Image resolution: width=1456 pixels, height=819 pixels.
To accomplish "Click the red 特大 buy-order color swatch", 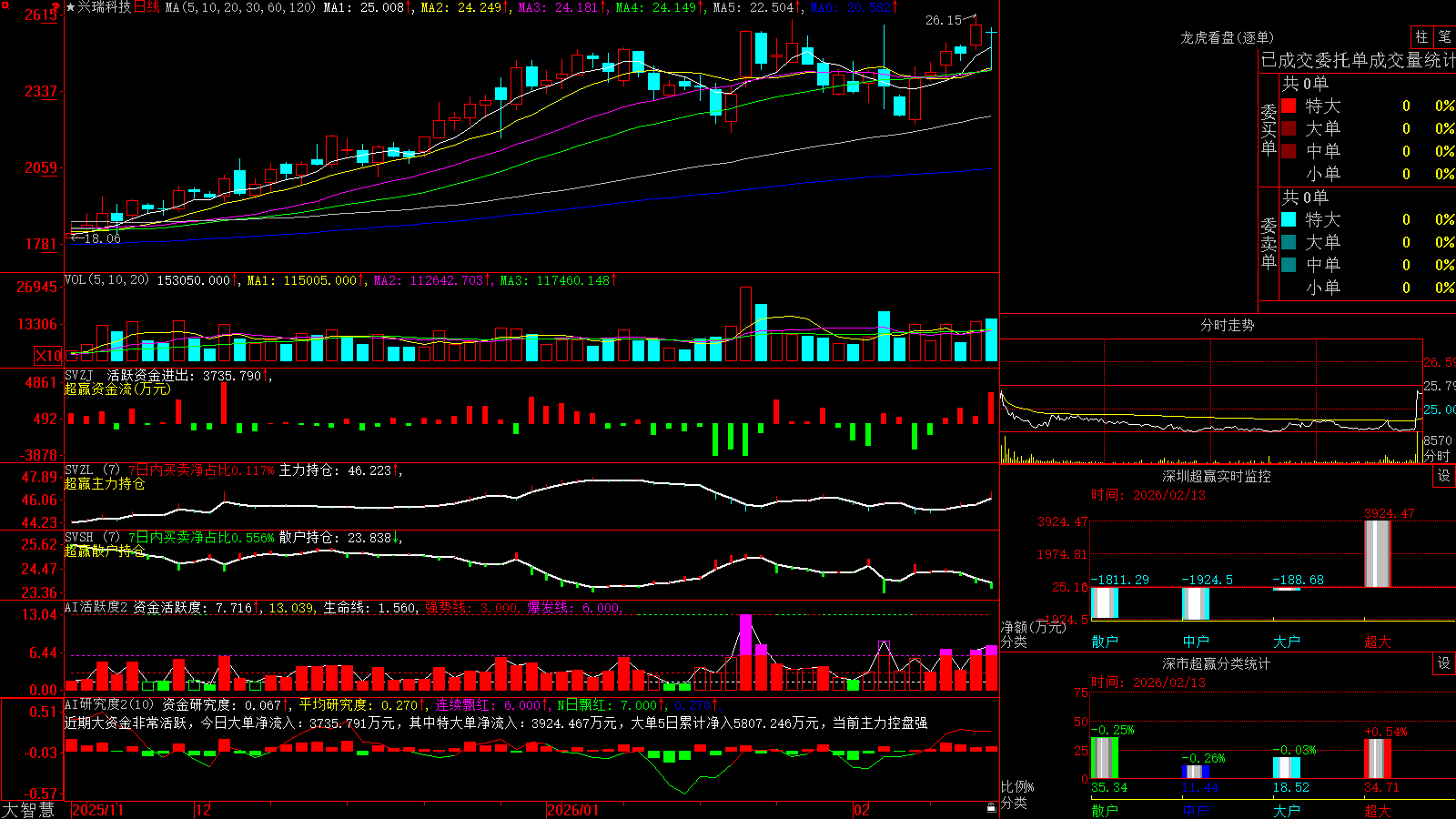I will 1289,106.
